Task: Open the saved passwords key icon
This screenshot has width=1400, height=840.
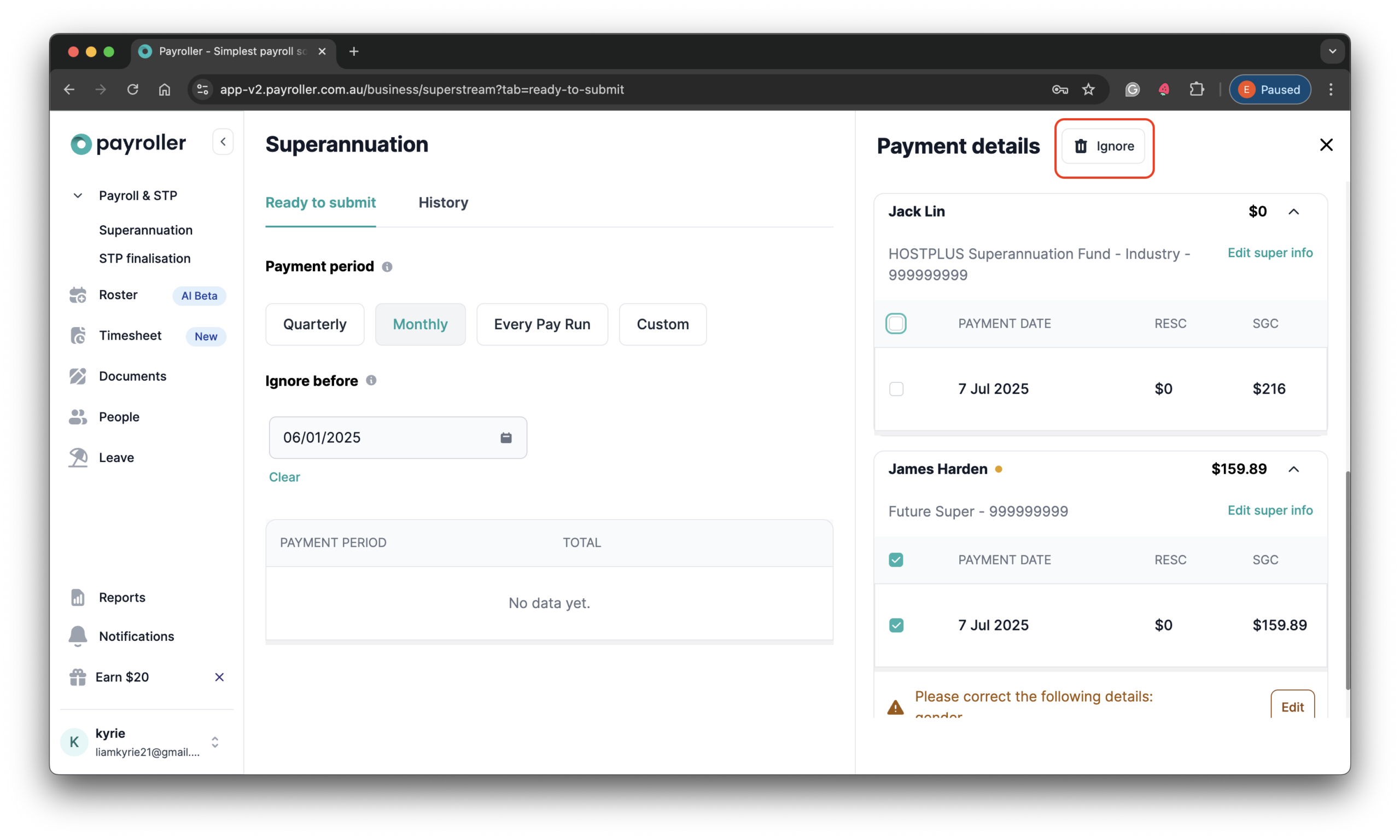Action: (1060, 90)
